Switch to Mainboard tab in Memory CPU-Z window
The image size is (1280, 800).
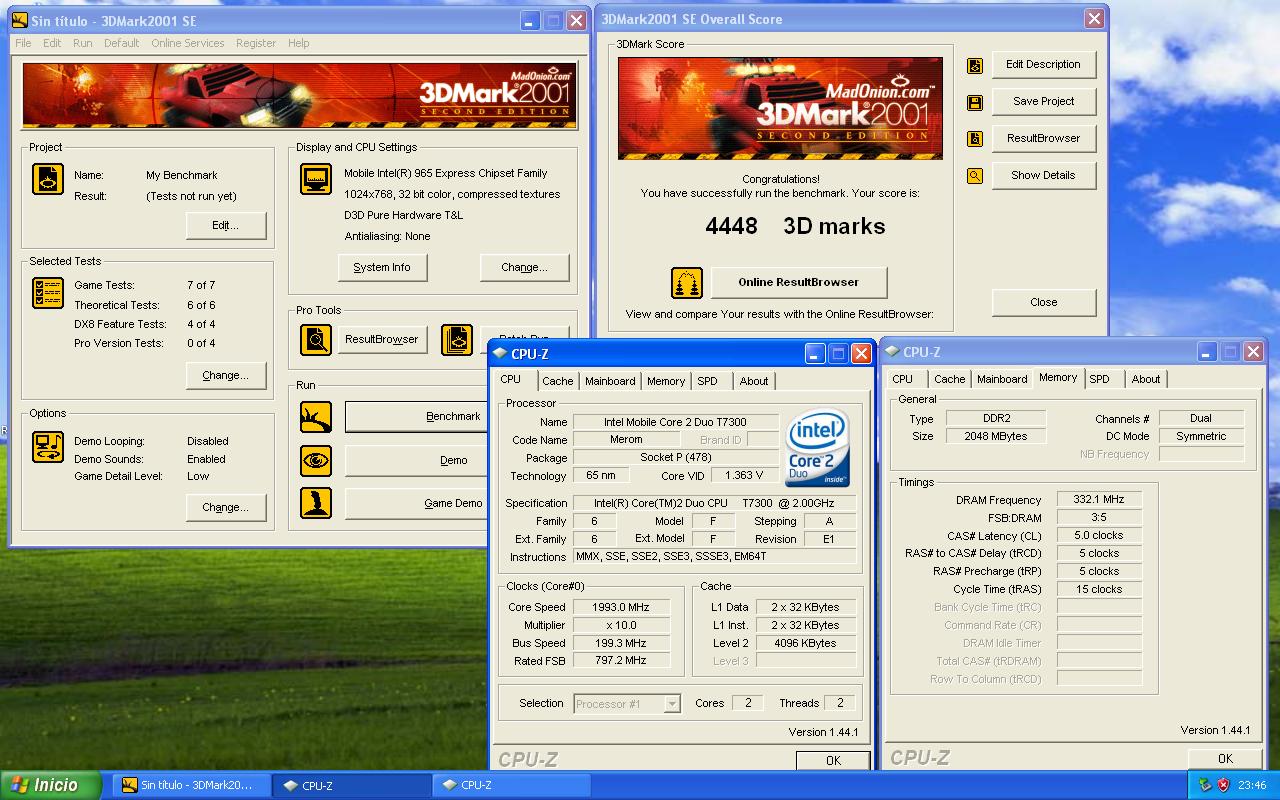(1002, 379)
